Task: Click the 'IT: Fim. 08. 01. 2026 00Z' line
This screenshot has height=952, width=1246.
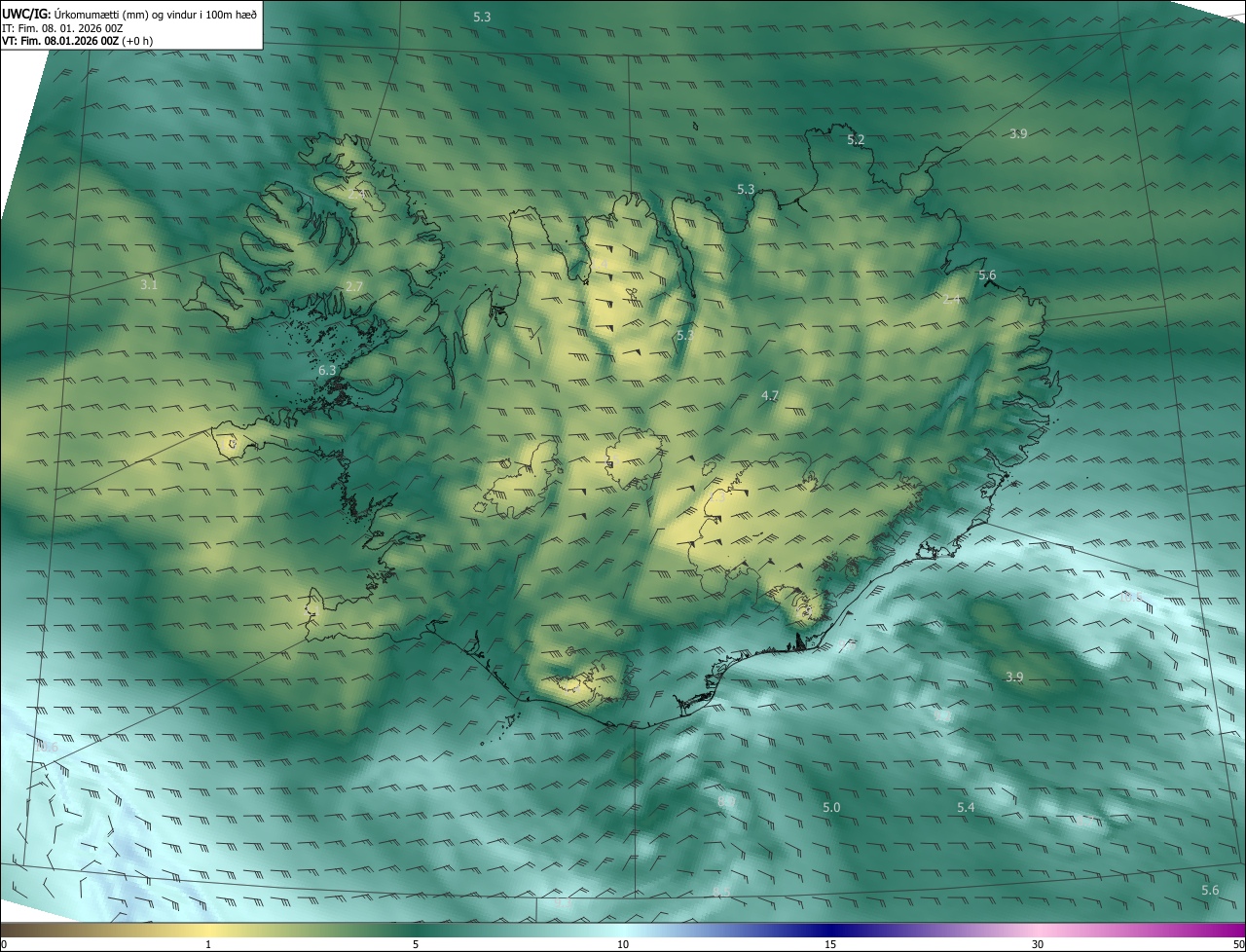Action: tap(62, 28)
